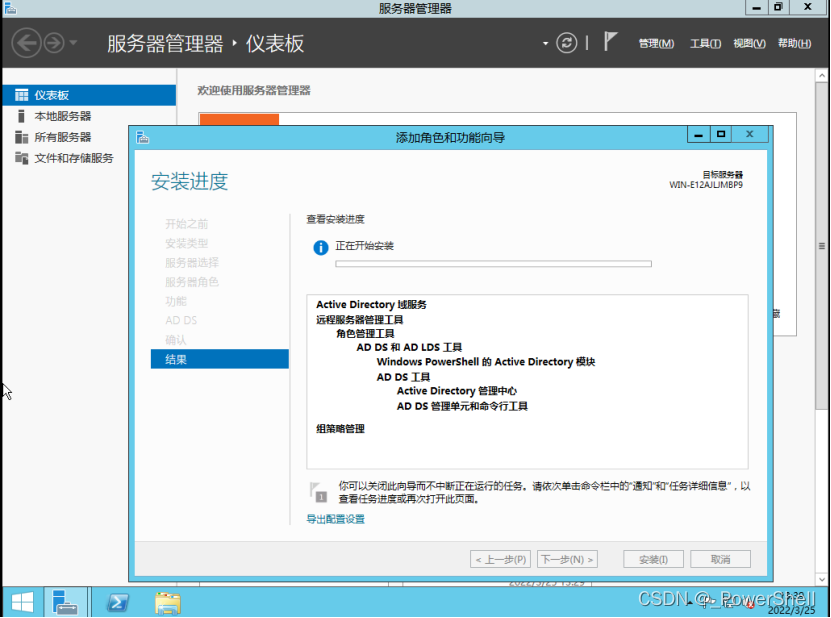Image resolution: width=831 pixels, height=618 pixels.
Task: Select 文件和存储服务 in the sidebar
Action: 73,158
